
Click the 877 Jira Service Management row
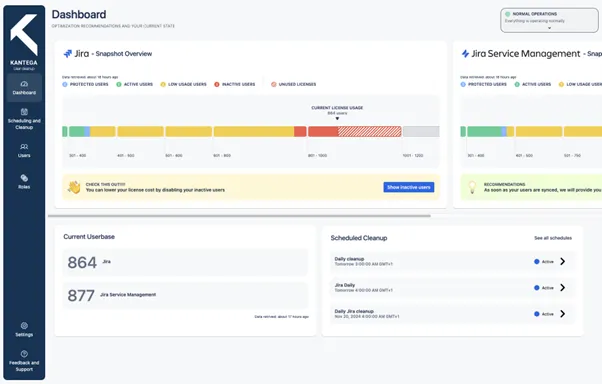(185, 295)
